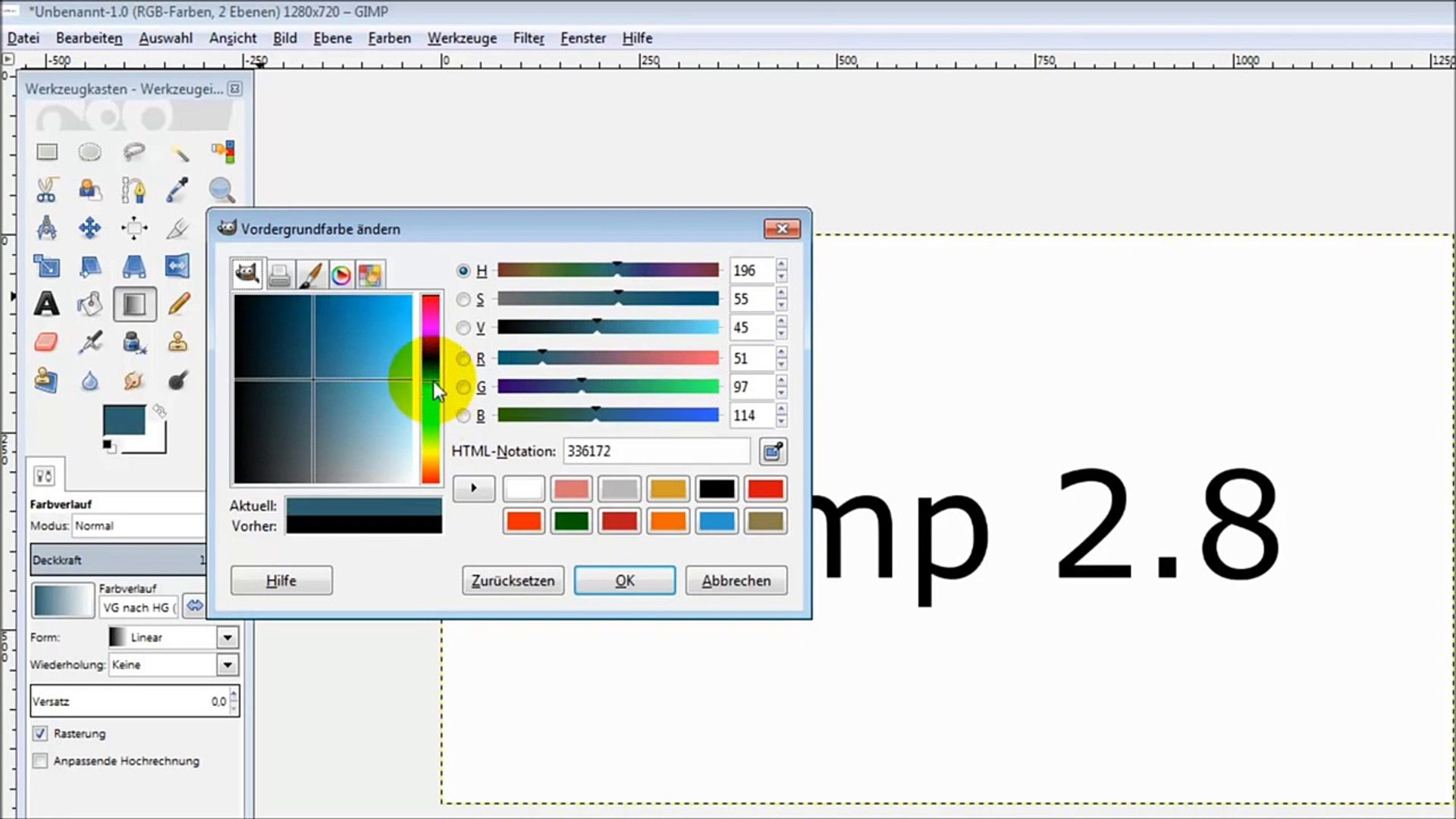Click the H value 196 spinner arrows
1456x819 pixels.
point(781,270)
